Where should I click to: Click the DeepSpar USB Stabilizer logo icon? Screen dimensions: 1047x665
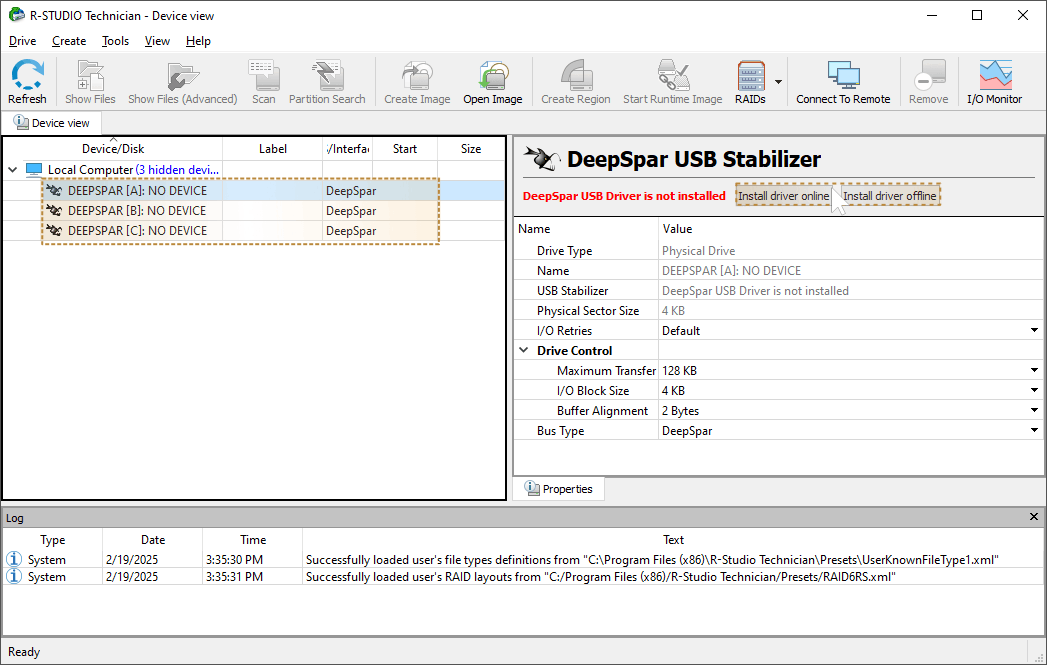[542, 159]
